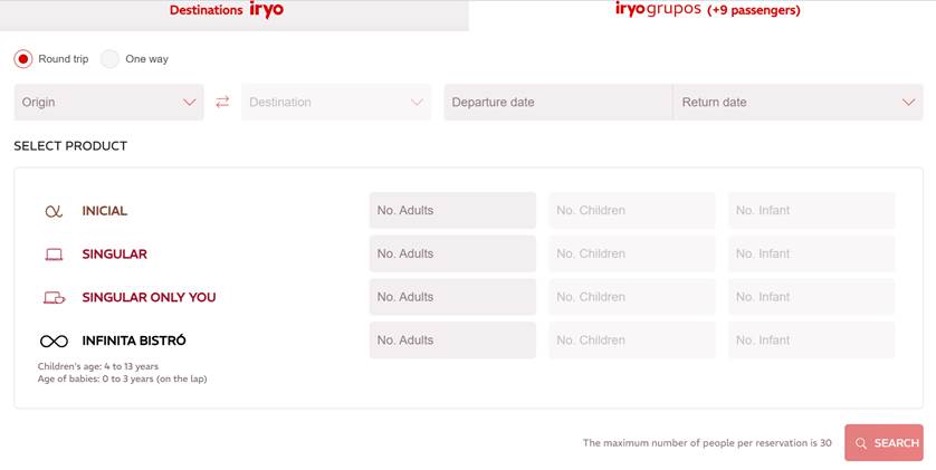Open the Origin dropdown

109,102
